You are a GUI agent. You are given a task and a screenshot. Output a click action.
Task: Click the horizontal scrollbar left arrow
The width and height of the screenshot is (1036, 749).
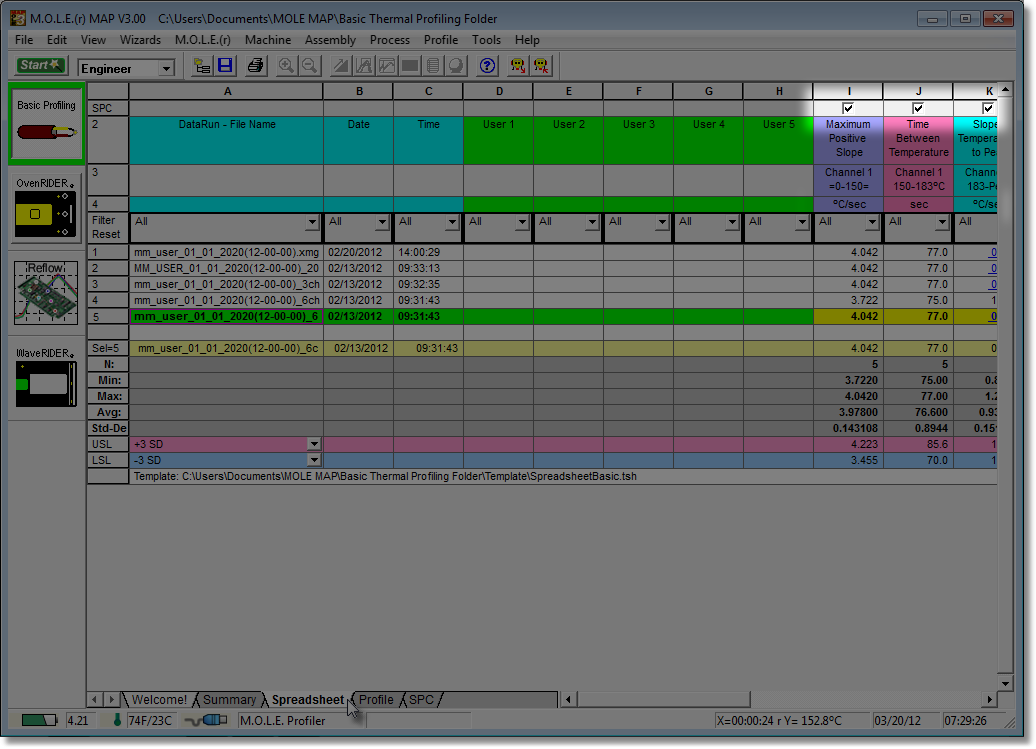(x=568, y=699)
